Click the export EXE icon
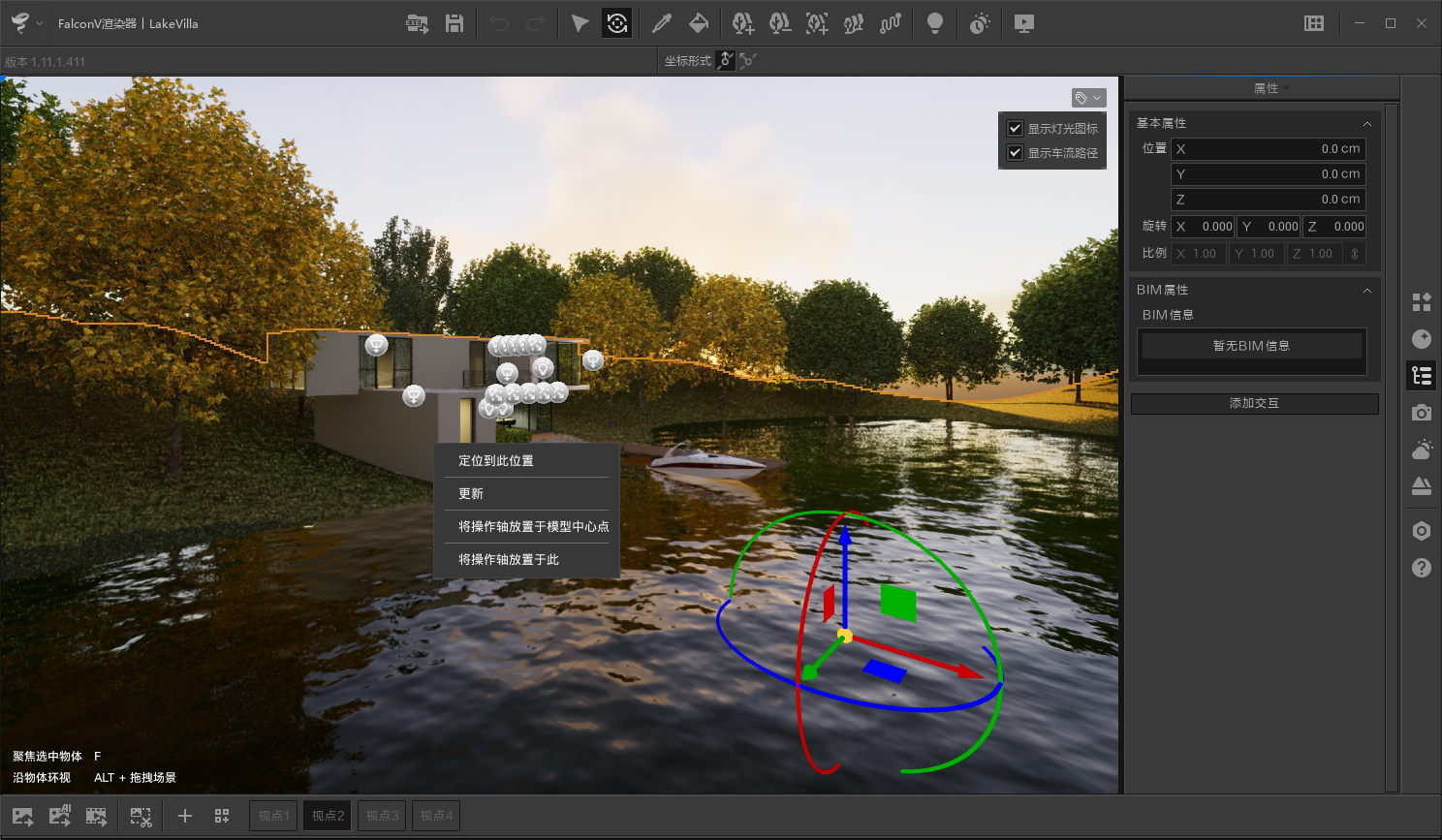 [417, 23]
